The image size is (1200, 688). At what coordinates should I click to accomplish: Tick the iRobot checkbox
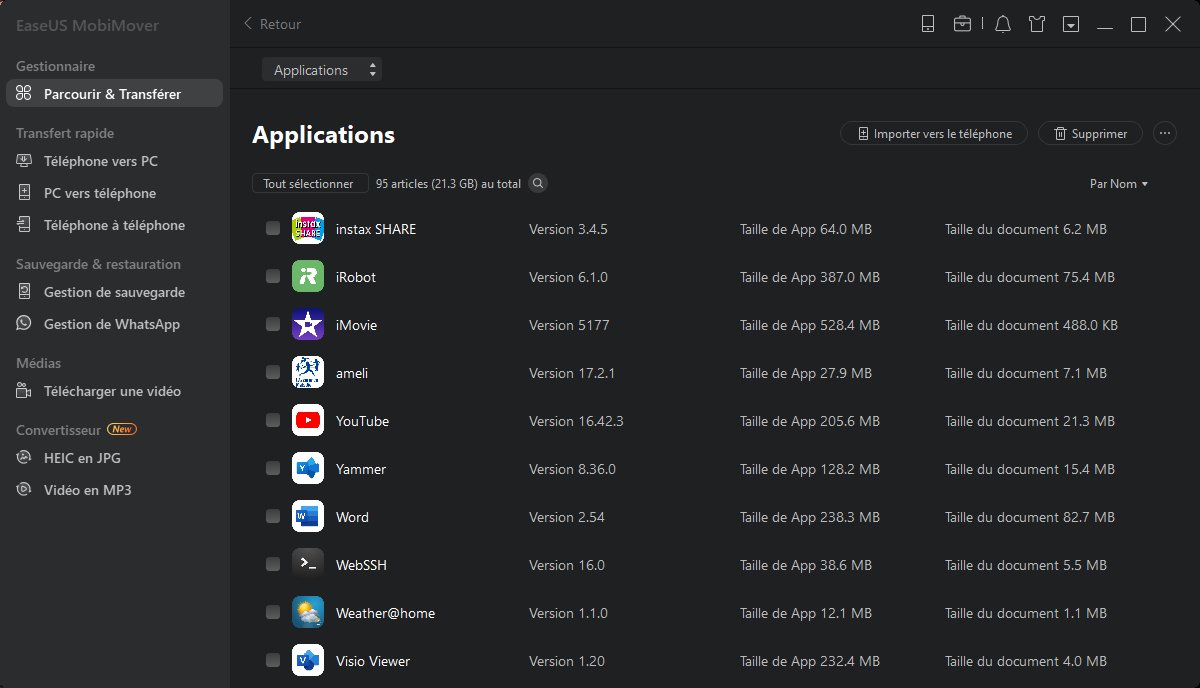273,277
